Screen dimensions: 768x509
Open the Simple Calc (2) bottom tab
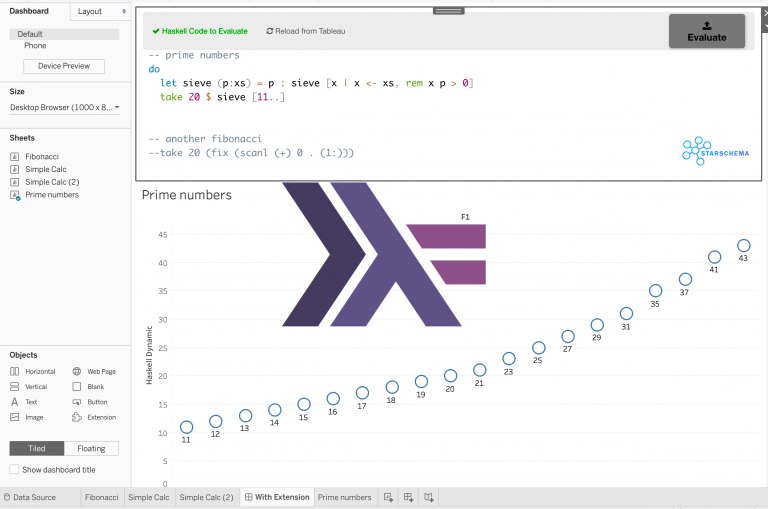pyautogui.click(x=206, y=497)
